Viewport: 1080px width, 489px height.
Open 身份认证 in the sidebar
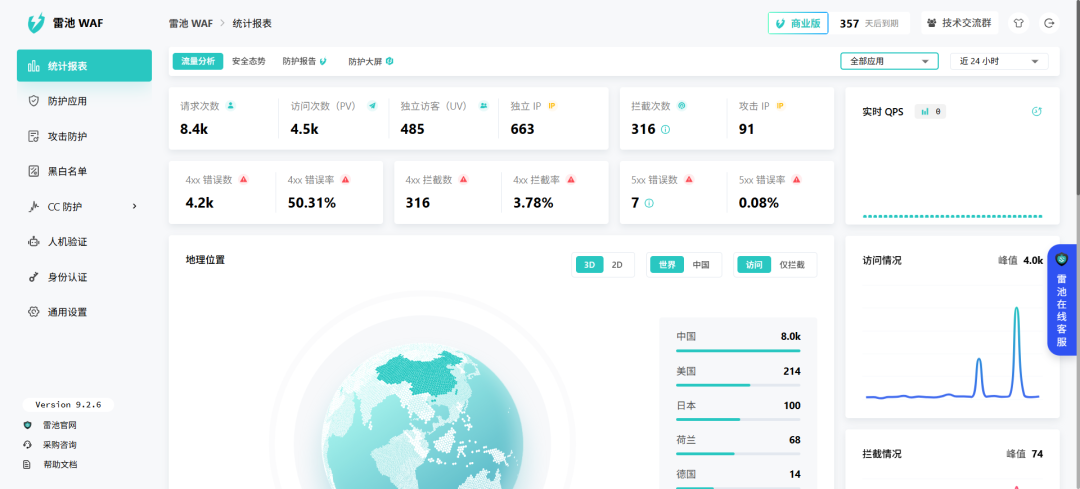tap(84, 277)
